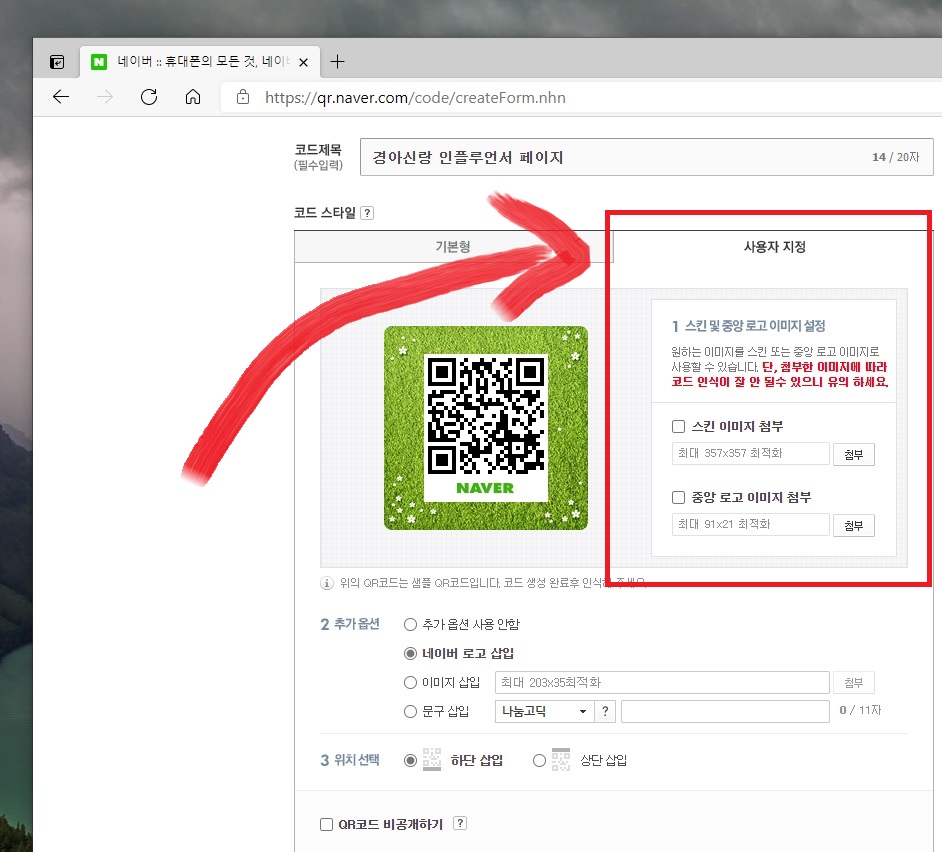
Task: Select the 네이버 browser tab
Action: (200, 61)
